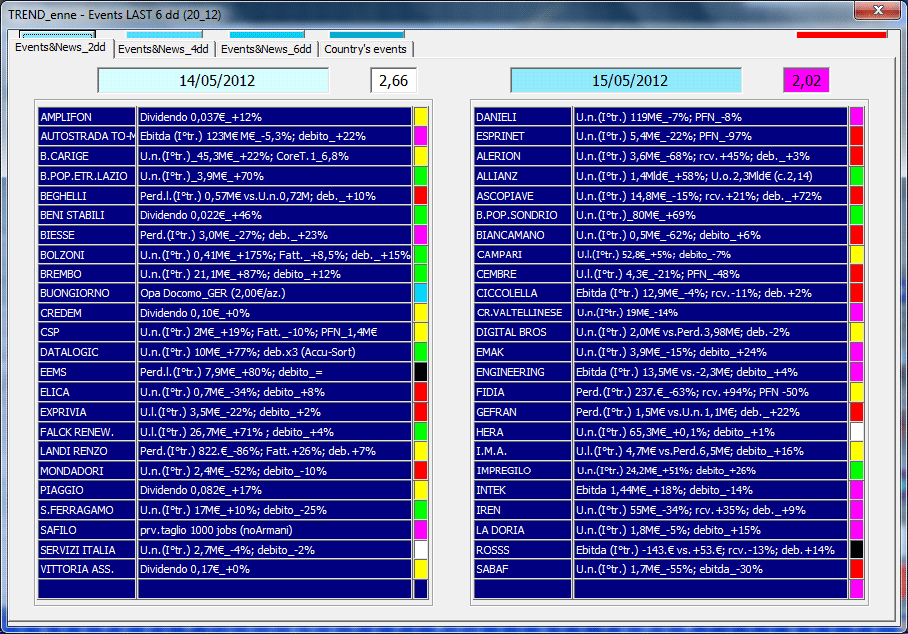The image size is (908, 634).
Task: Click 'Dividendo 0,082€_+17%' event cell
Action: (274, 490)
